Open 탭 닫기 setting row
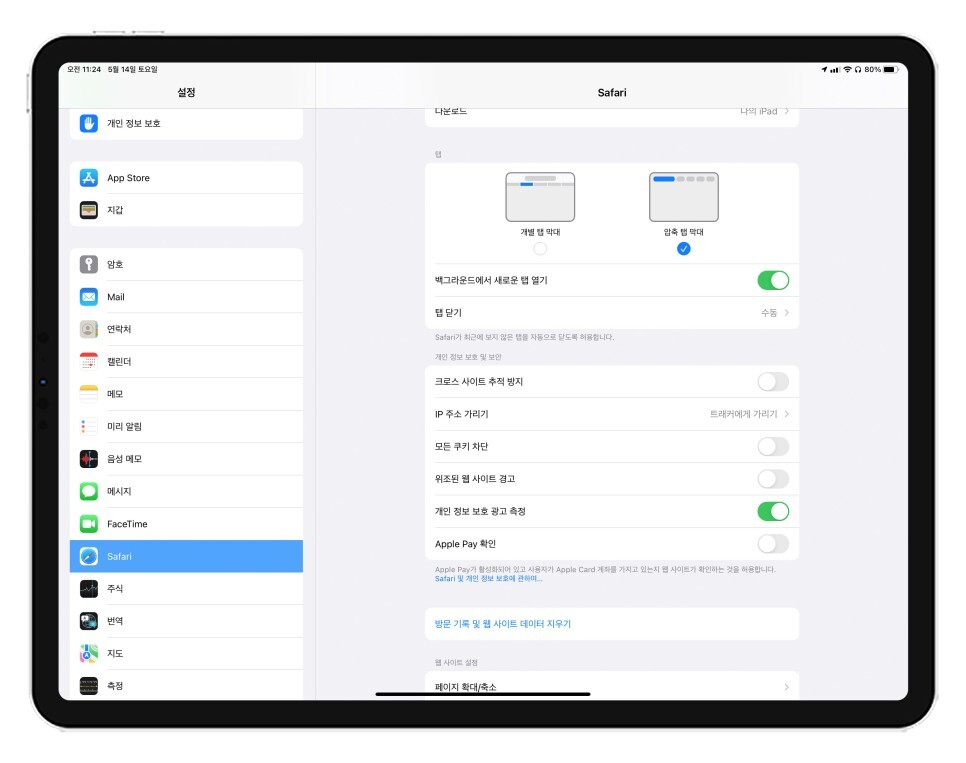966x763 pixels. (612, 313)
